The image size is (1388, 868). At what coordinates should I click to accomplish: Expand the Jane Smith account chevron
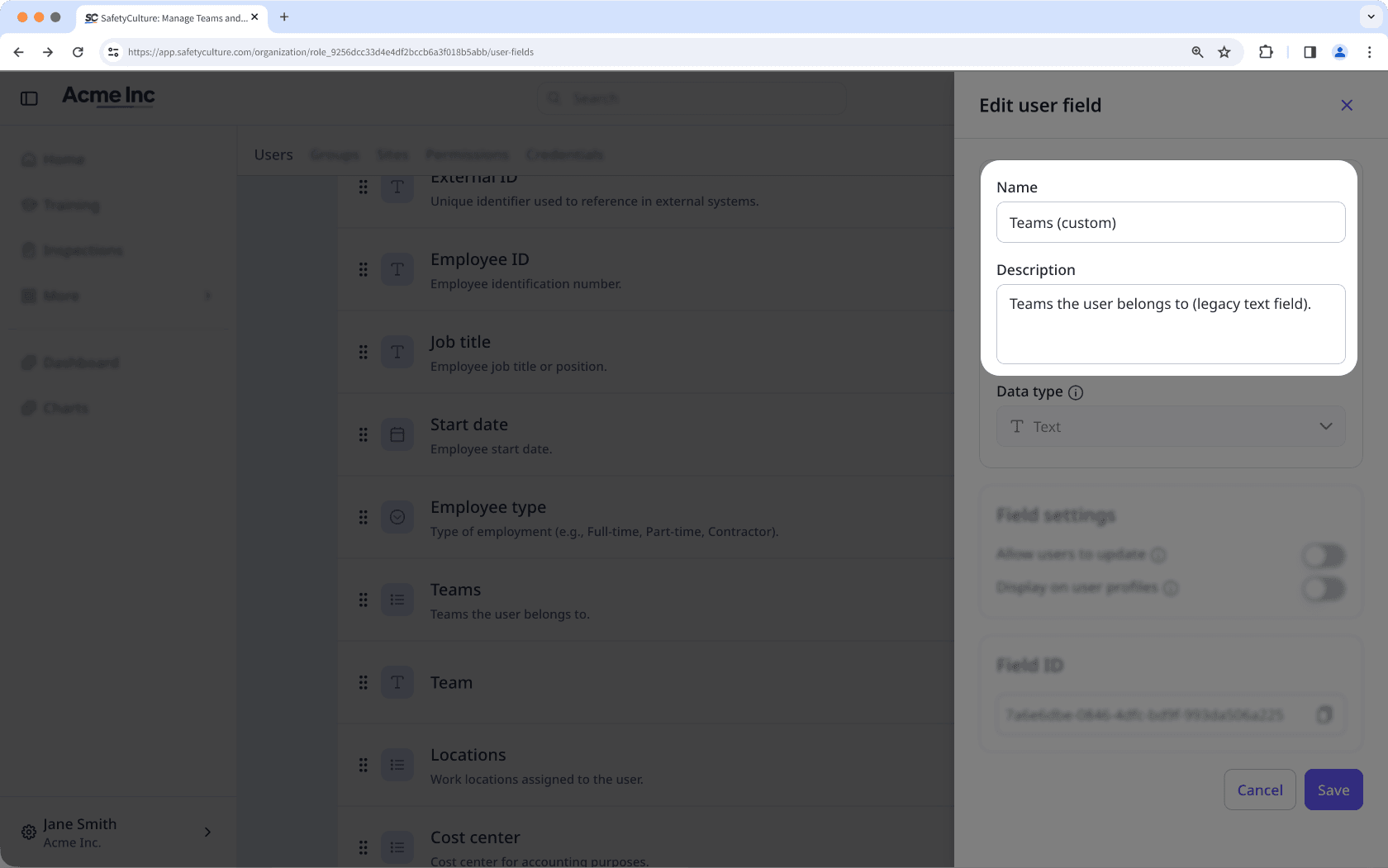click(x=207, y=832)
